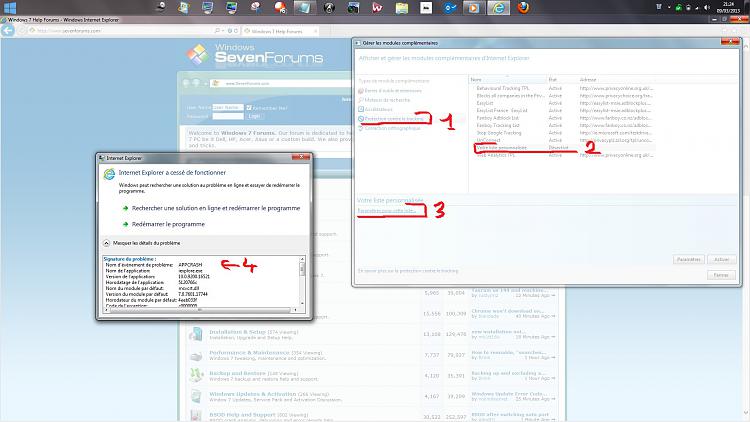Open the orange media player taskbar icon
The height and width of the screenshot is (422, 750).
[x=473, y=8]
